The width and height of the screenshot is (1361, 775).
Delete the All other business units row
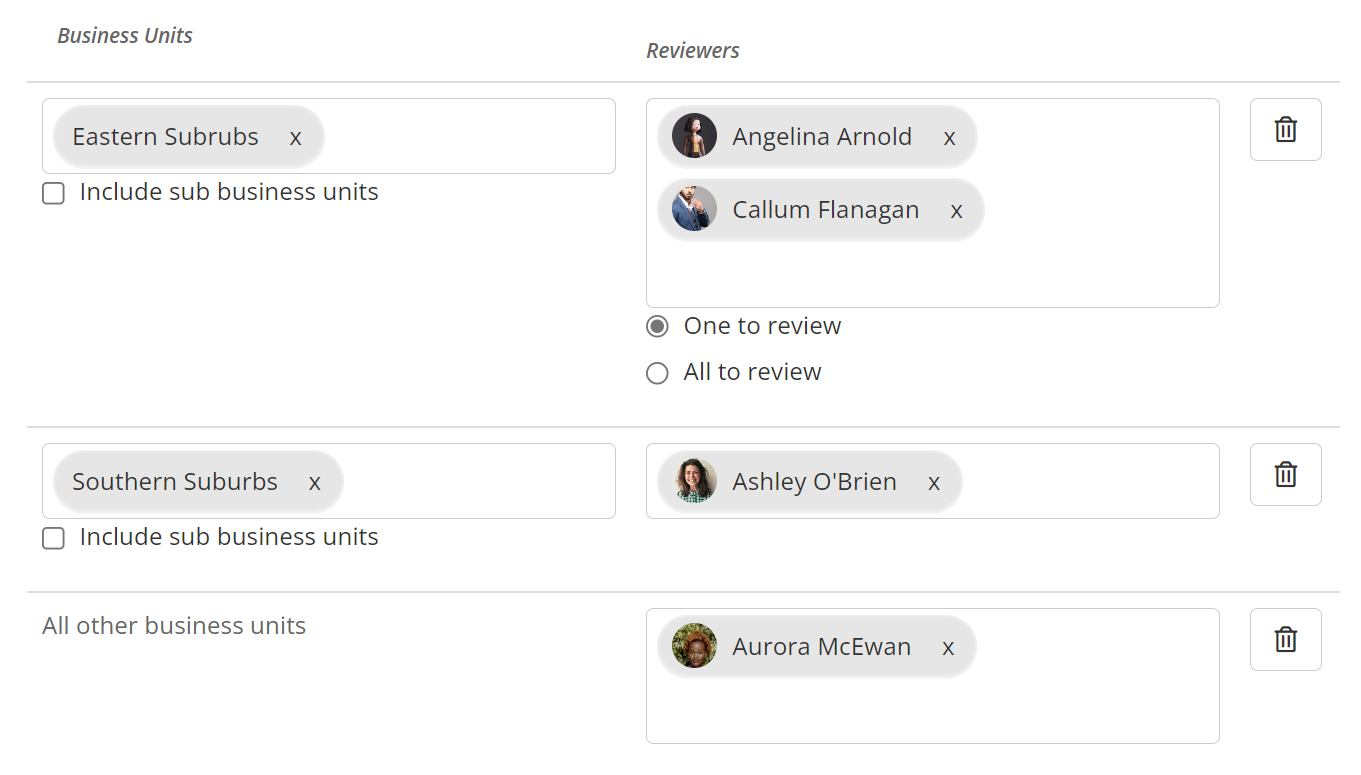click(1285, 639)
